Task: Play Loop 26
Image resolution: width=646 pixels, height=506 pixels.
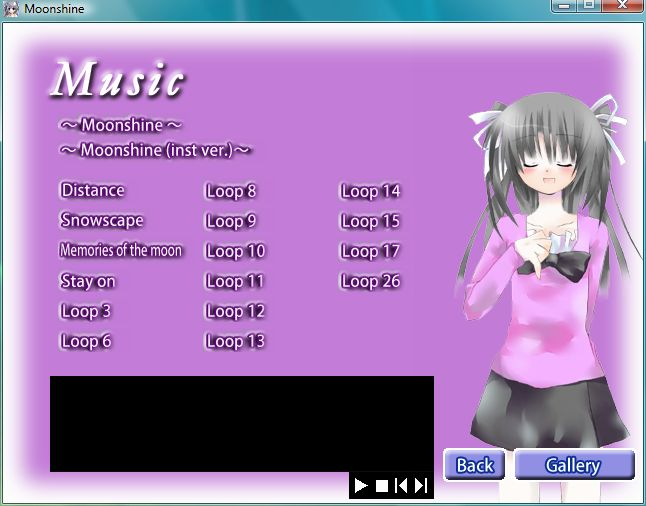Action: [x=370, y=281]
